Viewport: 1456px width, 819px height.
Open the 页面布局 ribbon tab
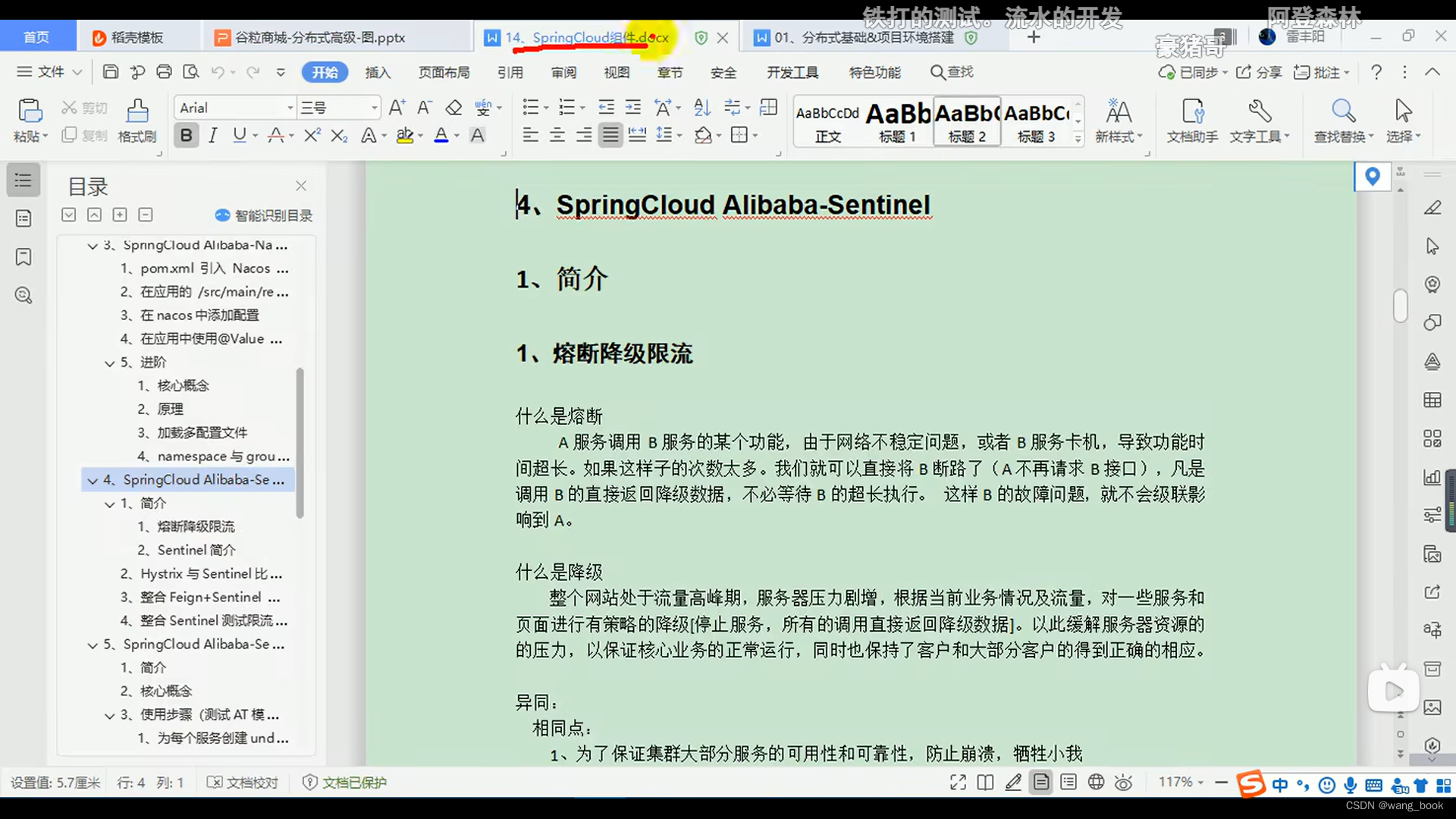point(444,72)
